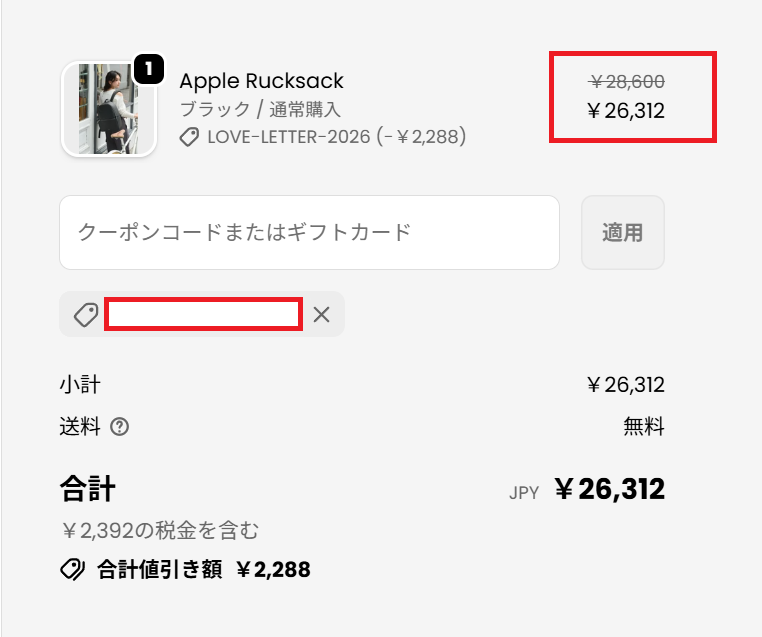Click the quantity badge on the product image
Image resolution: width=762 pixels, height=637 pixels.
[x=147, y=69]
